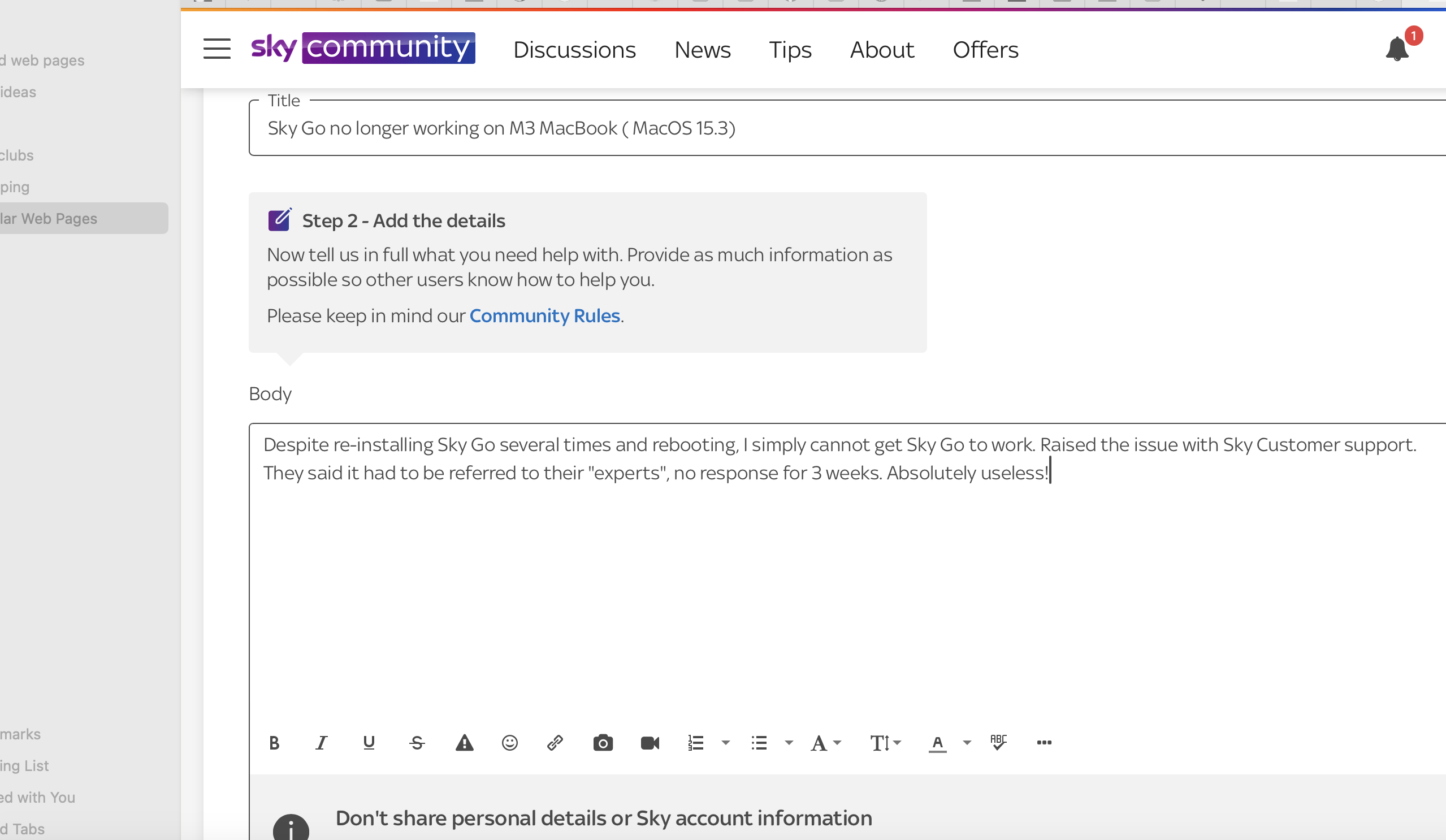Open the hamburger navigation menu
Image resolution: width=1446 pixels, height=840 pixels.
point(217,49)
